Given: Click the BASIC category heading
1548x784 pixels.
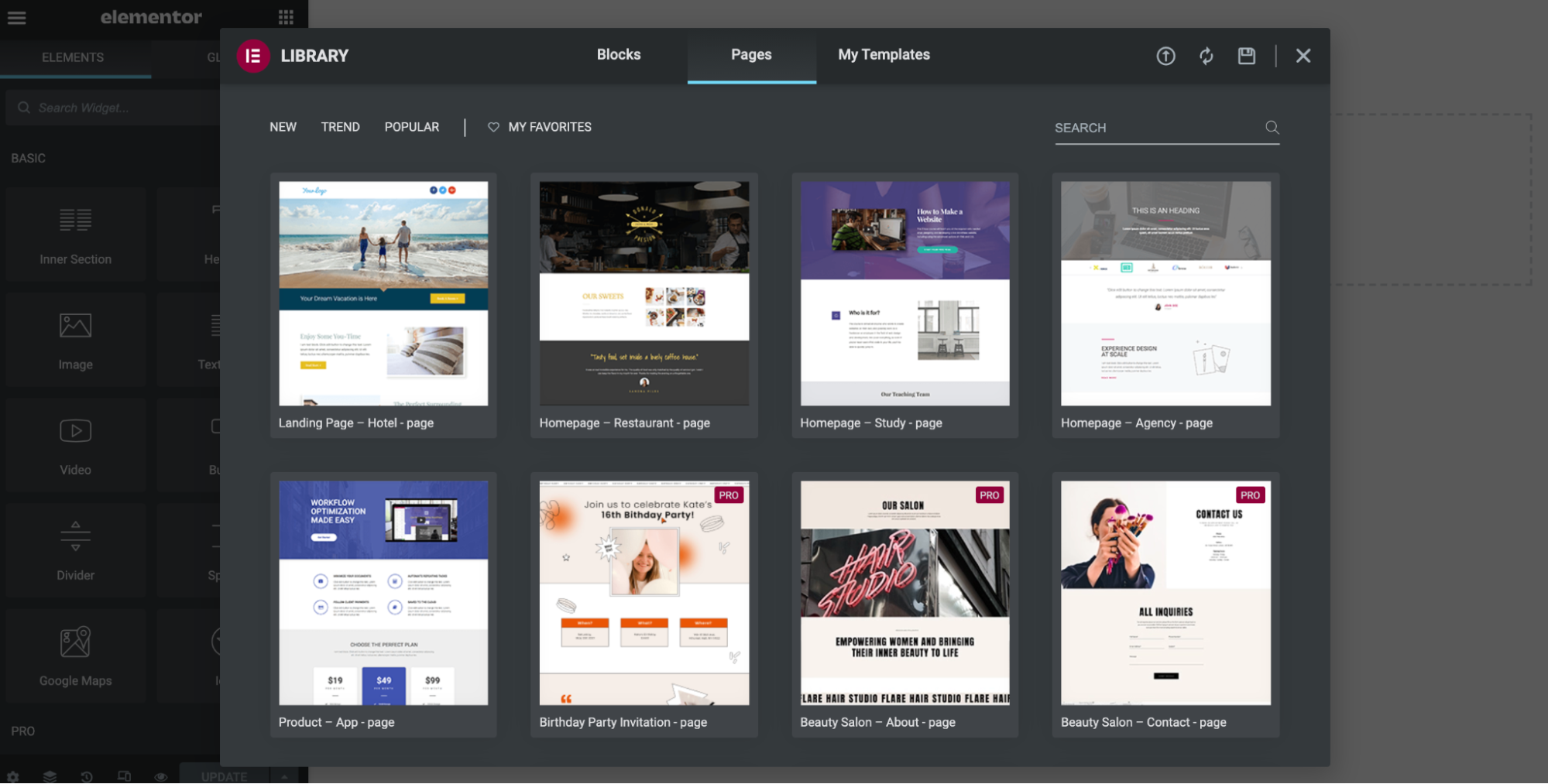Looking at the screenshot, I should (x=28, y=158).
